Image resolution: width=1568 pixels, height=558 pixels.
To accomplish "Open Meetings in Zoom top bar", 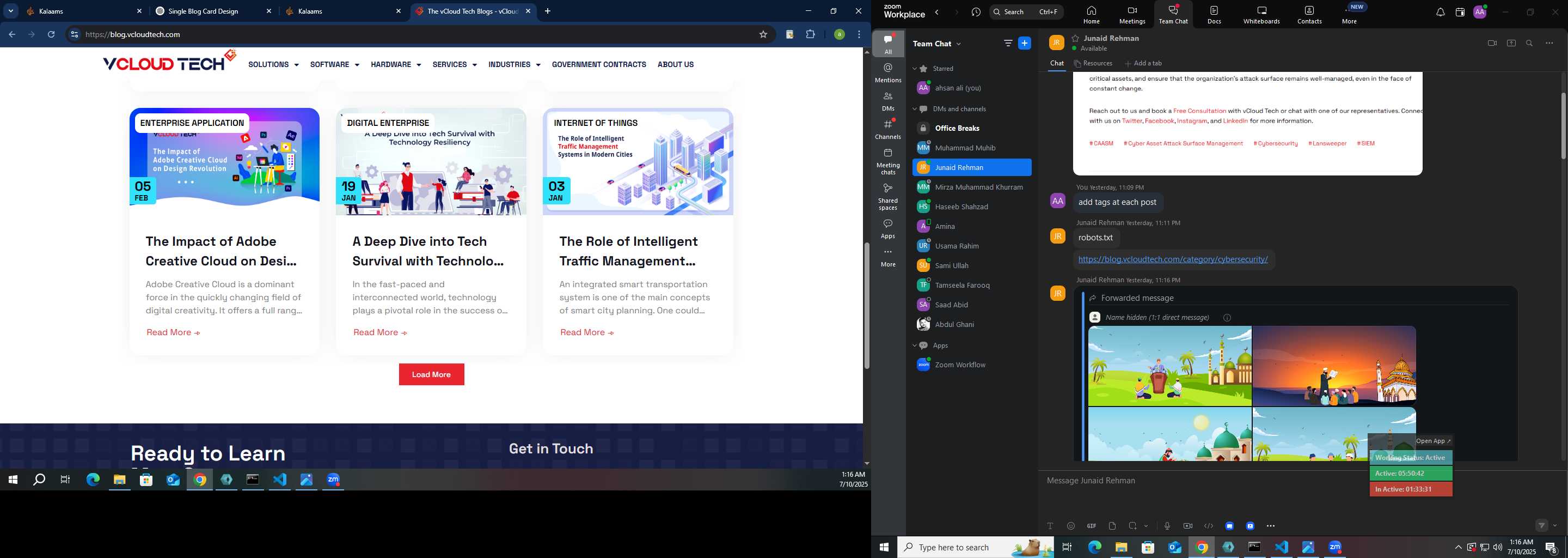I will (x=1132, y=15).
